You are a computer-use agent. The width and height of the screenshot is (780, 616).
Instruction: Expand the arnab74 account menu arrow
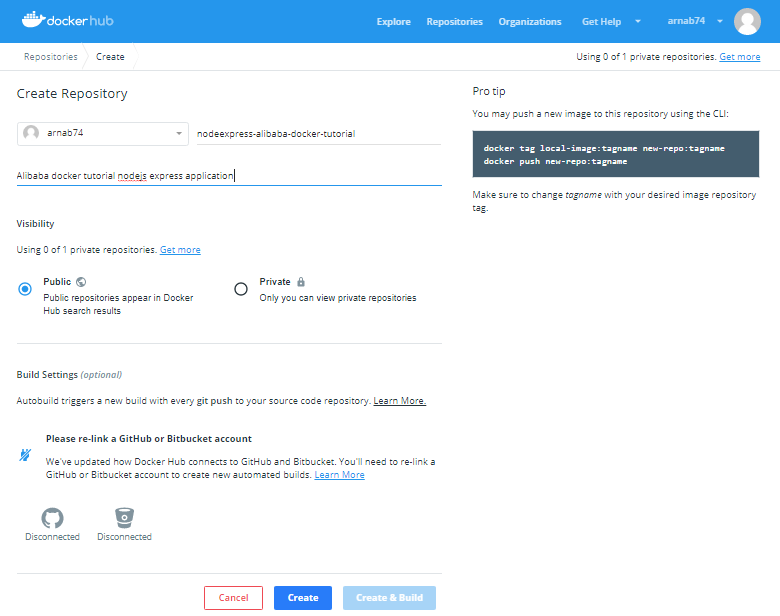(x=720, y=21)
